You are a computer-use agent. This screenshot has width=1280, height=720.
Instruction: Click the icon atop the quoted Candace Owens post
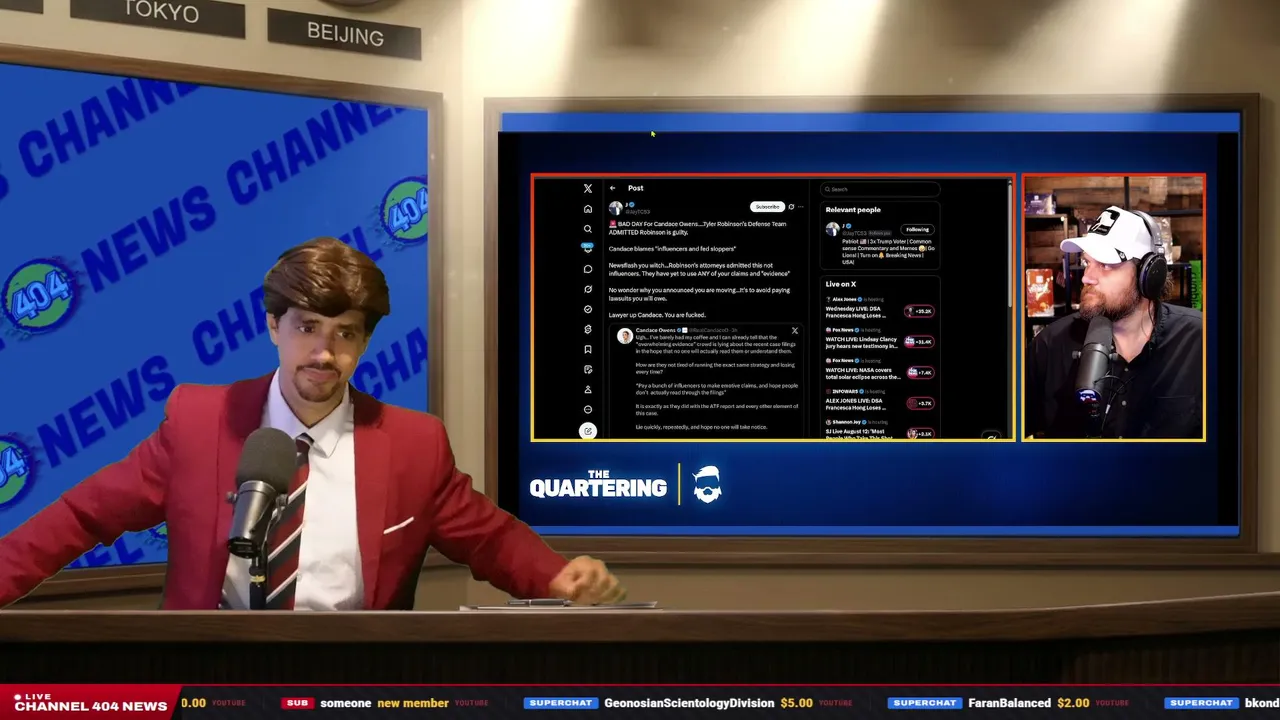pos(795,330)
